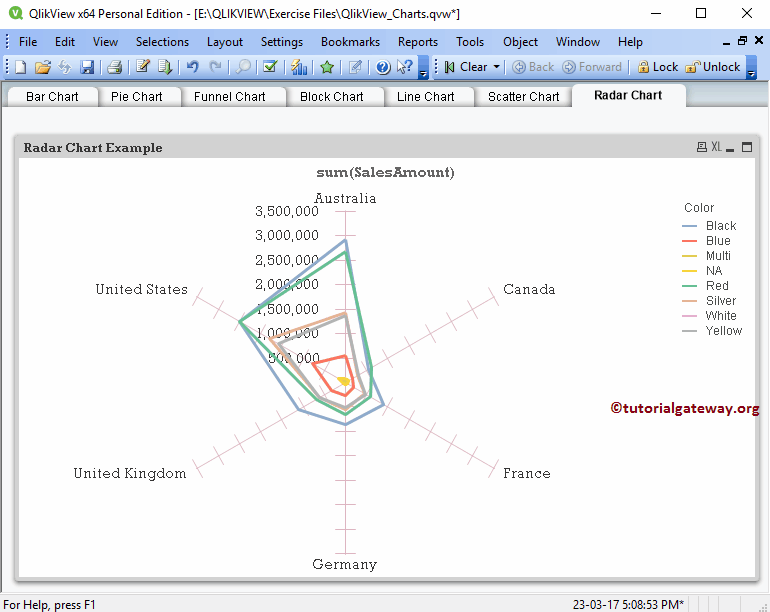This screenshot has width=770, height=612.
Task: Click the green star Add Bookmark icon
Action: pyautogui.click(x=327, y=67)
